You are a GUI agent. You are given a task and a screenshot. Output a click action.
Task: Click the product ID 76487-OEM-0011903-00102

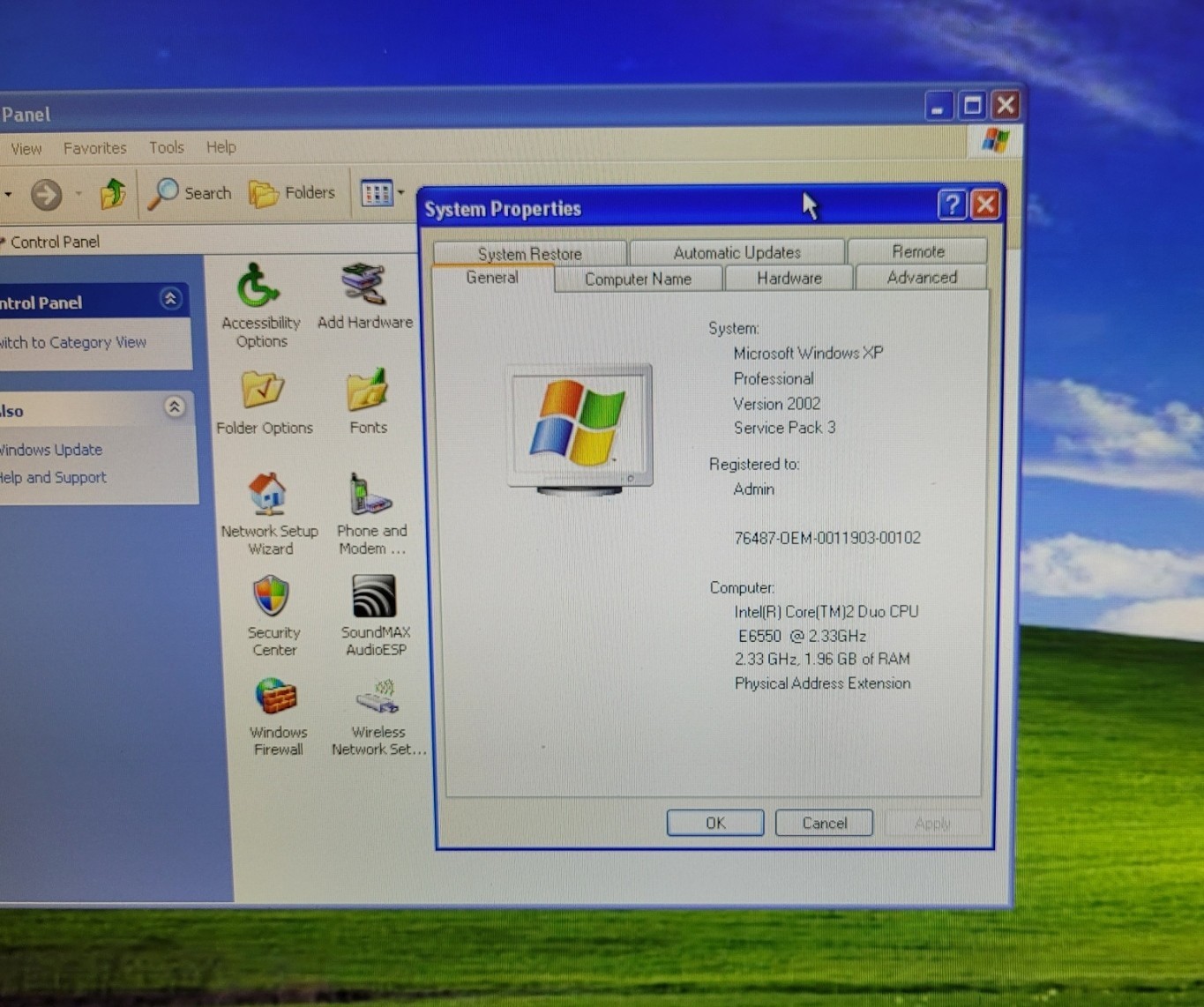point(827,538)
